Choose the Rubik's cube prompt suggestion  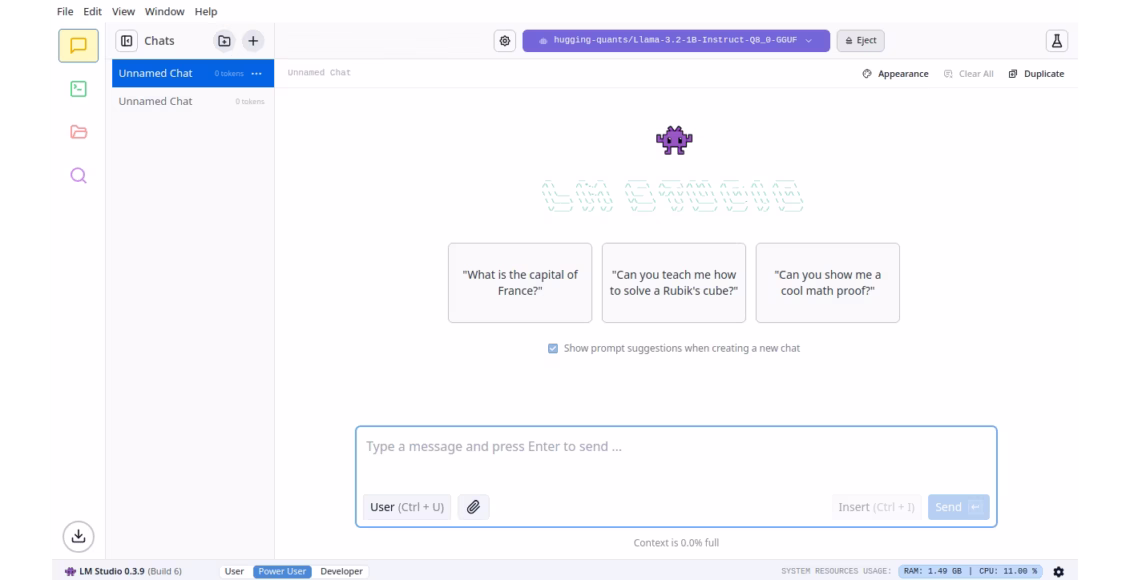pos(674,283)
